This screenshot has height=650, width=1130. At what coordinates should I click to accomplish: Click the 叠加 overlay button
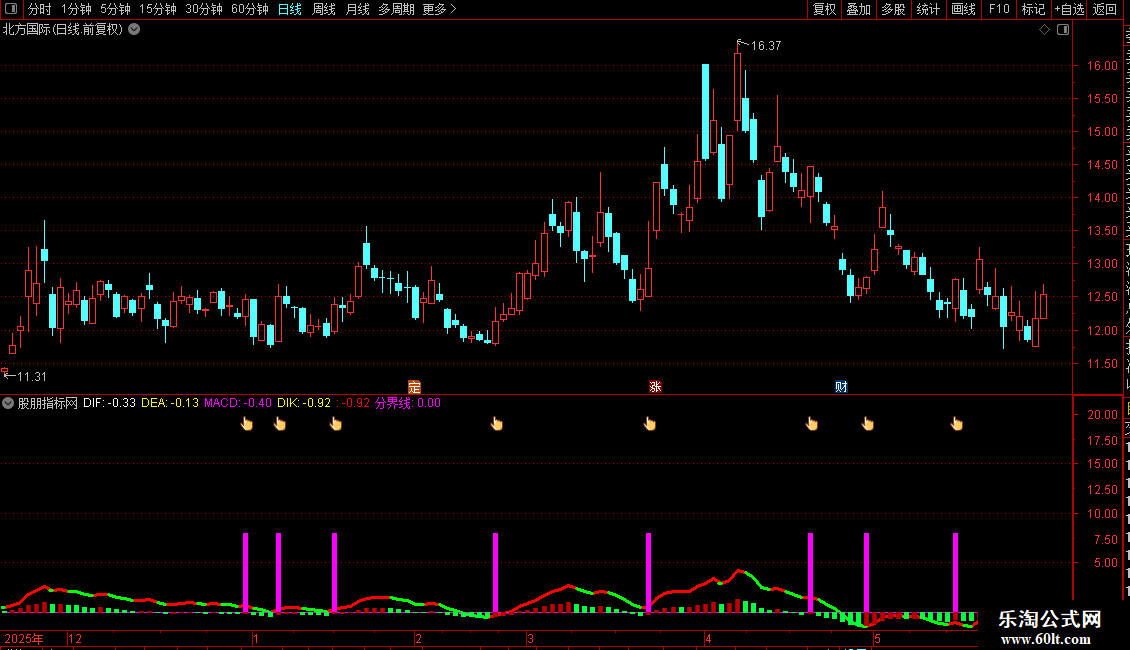pyautogui.click(x=858, y=9)
